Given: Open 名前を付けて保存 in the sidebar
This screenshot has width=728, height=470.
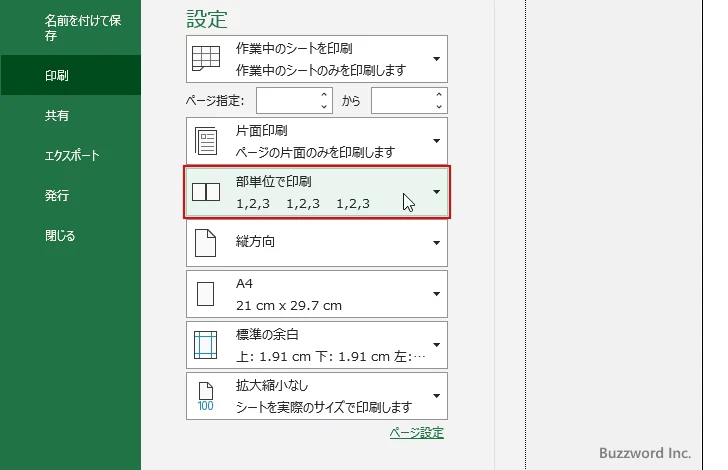Looking at the screenshot, I should point(83,27).
